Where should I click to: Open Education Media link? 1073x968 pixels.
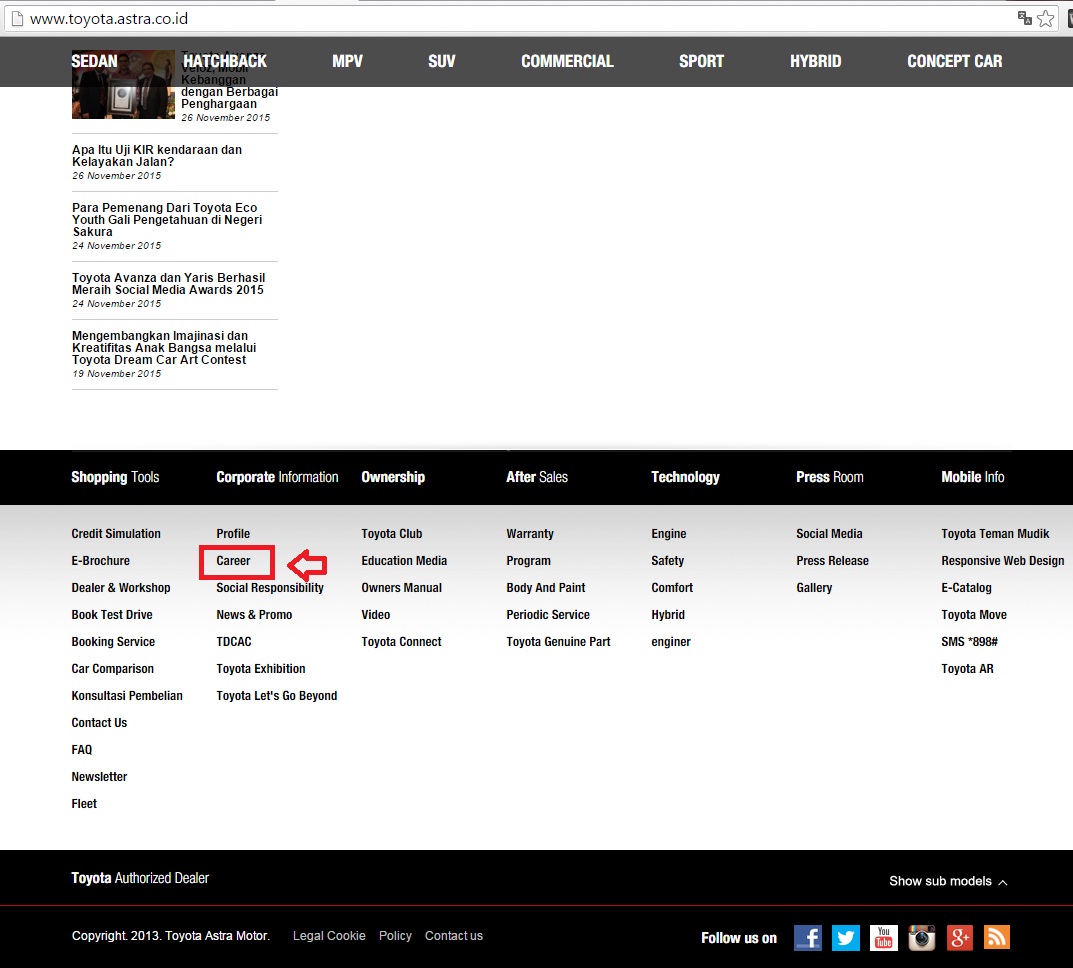(404, 560)
